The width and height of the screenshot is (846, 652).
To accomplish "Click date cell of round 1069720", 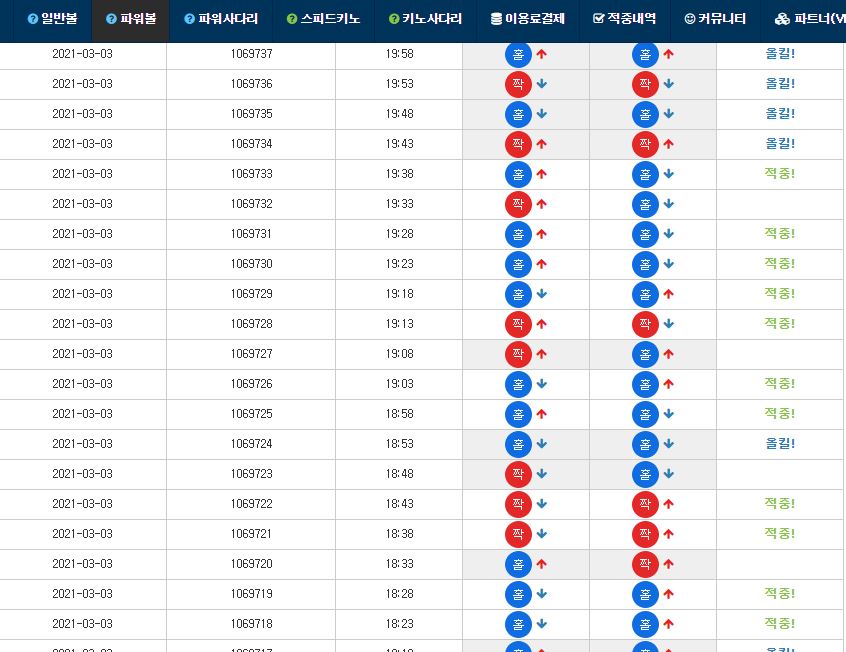I will (83, 564).
